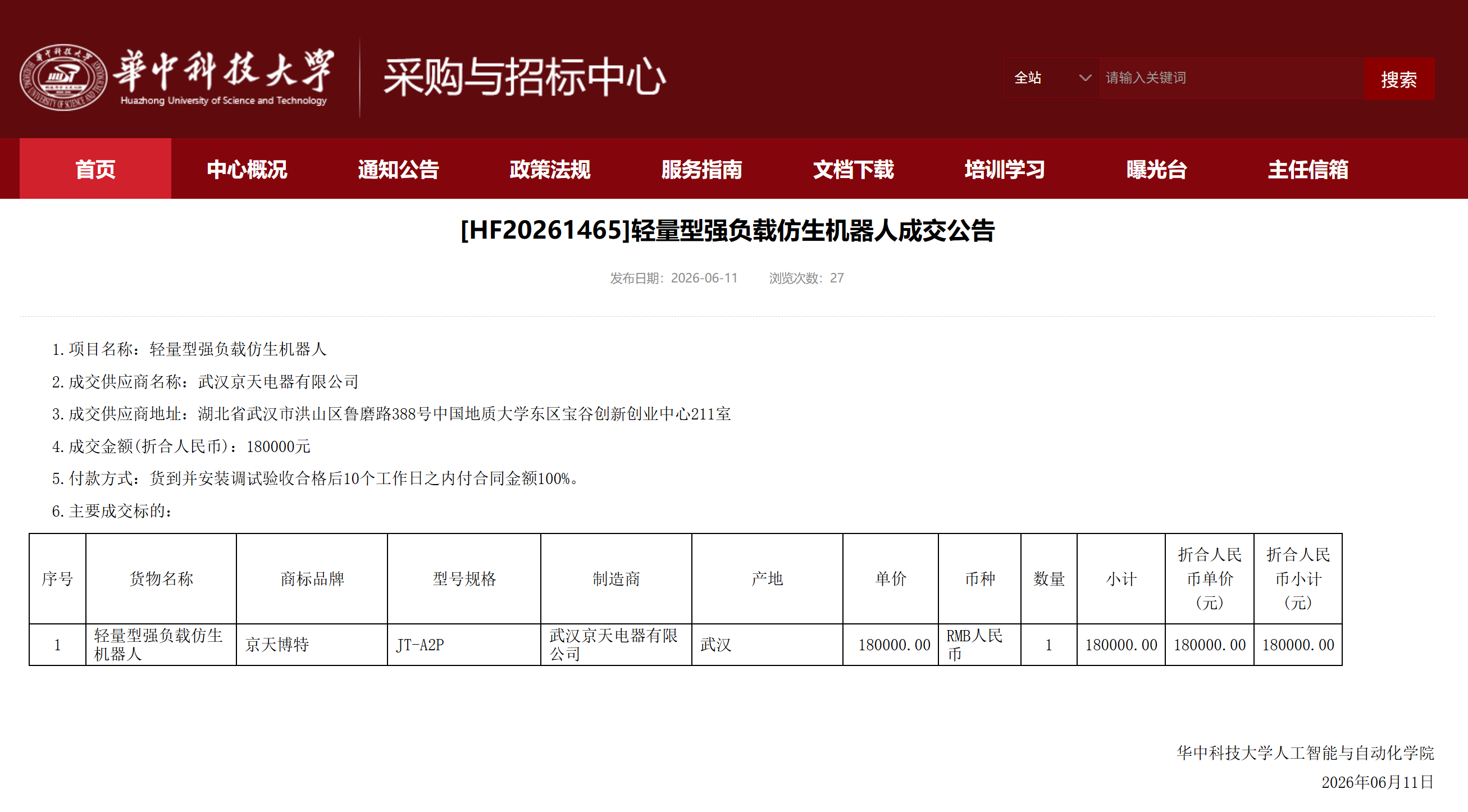Click the 货物名称 column header
This screenshot has width=1468, height=812.
tap(161, 579)
